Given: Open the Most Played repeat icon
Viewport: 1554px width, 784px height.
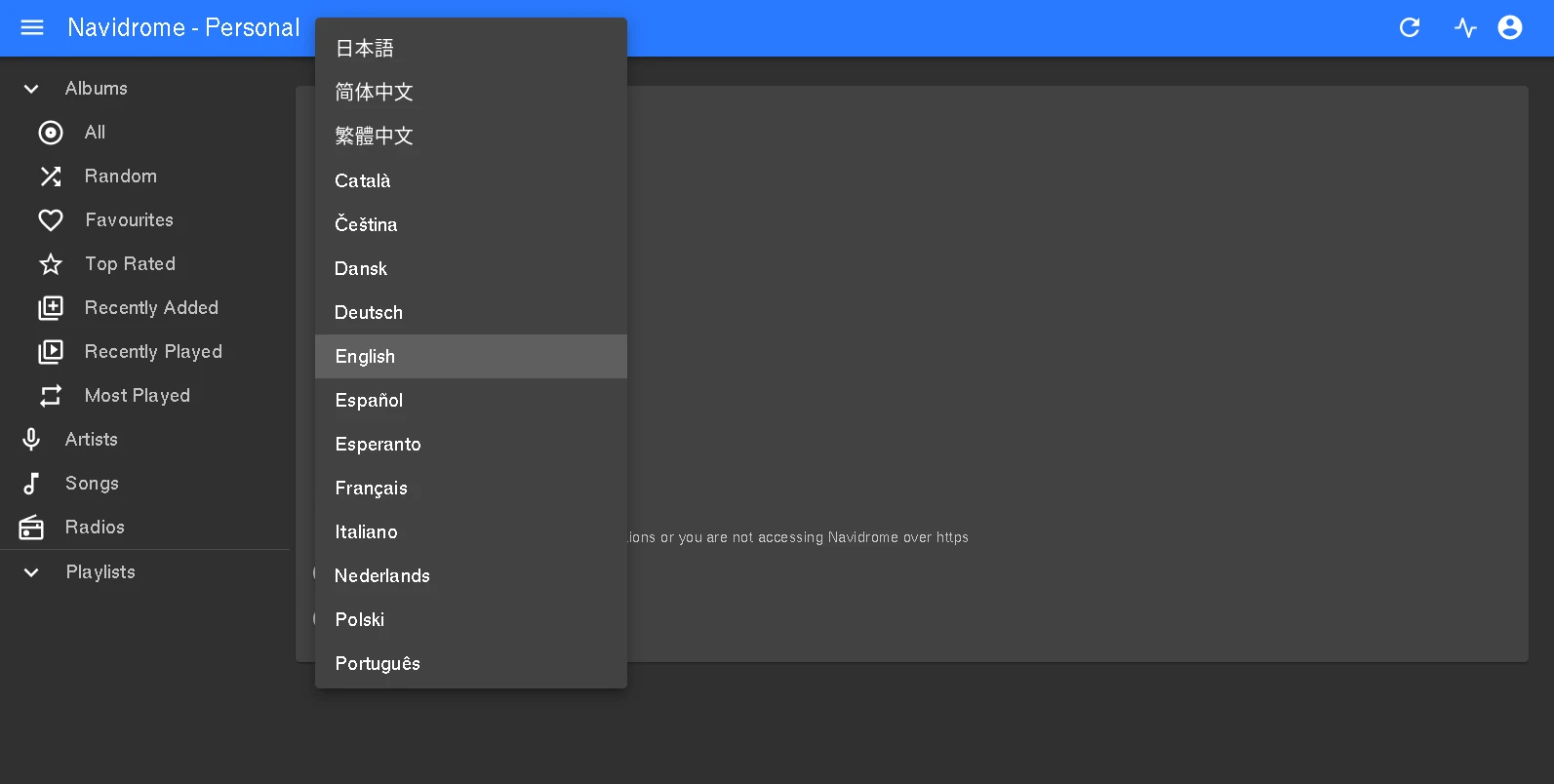Looking at the screenshot, I should coord(51,396).
